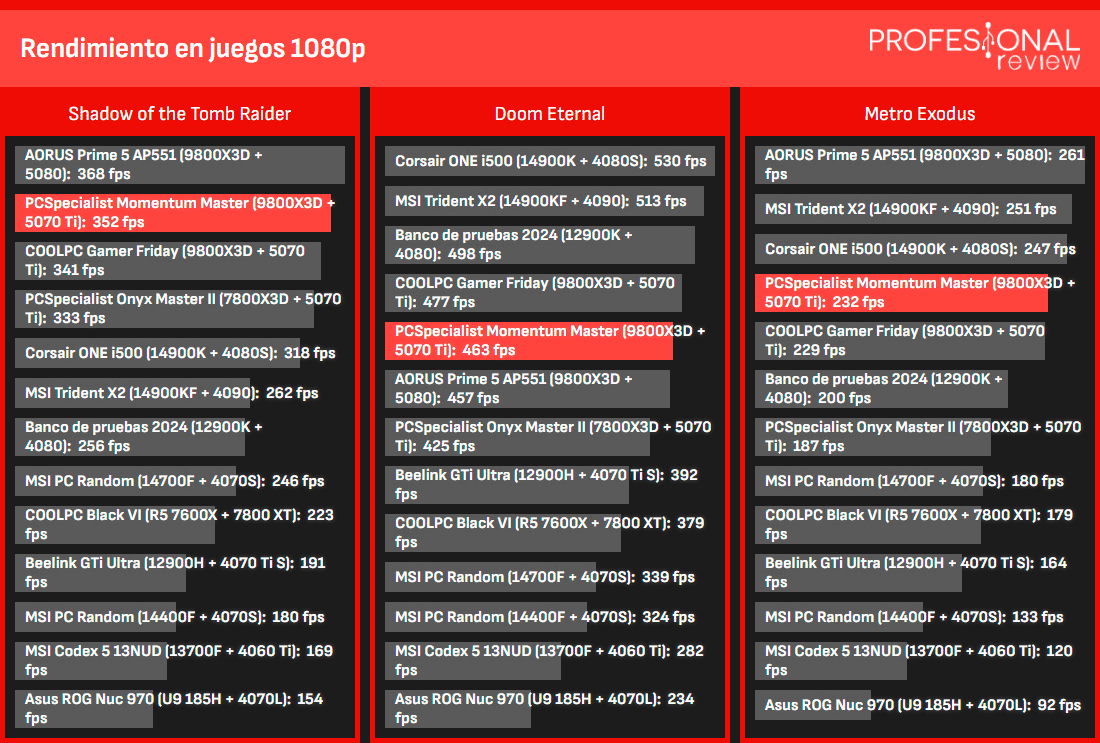Click the highlighted PCSpecialist Momentum 463 fps bar
The image size is (1100, 743).
pos(529,340)
